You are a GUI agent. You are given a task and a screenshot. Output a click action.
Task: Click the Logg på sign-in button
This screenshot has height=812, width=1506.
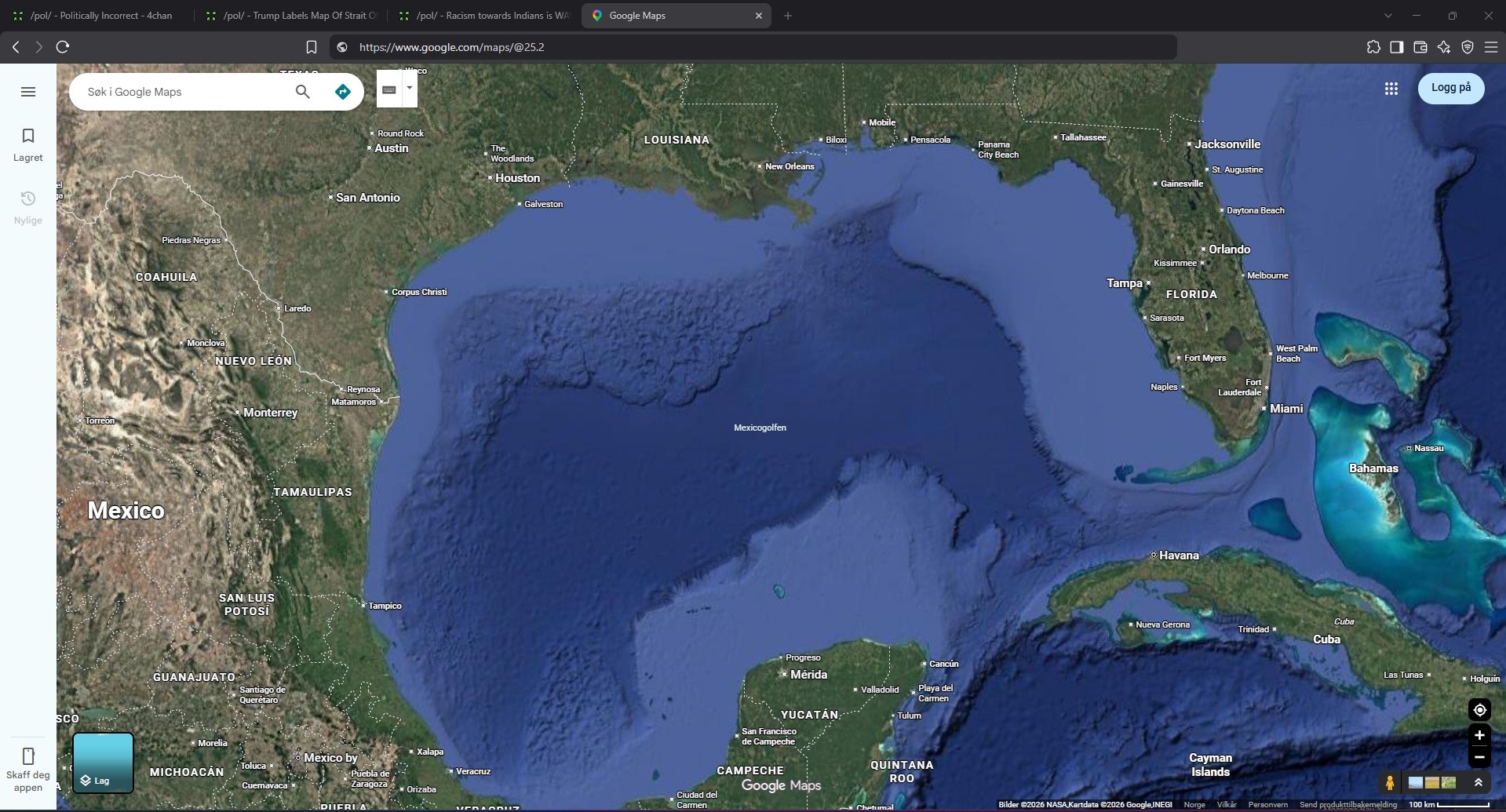[x=1451, y=88]
